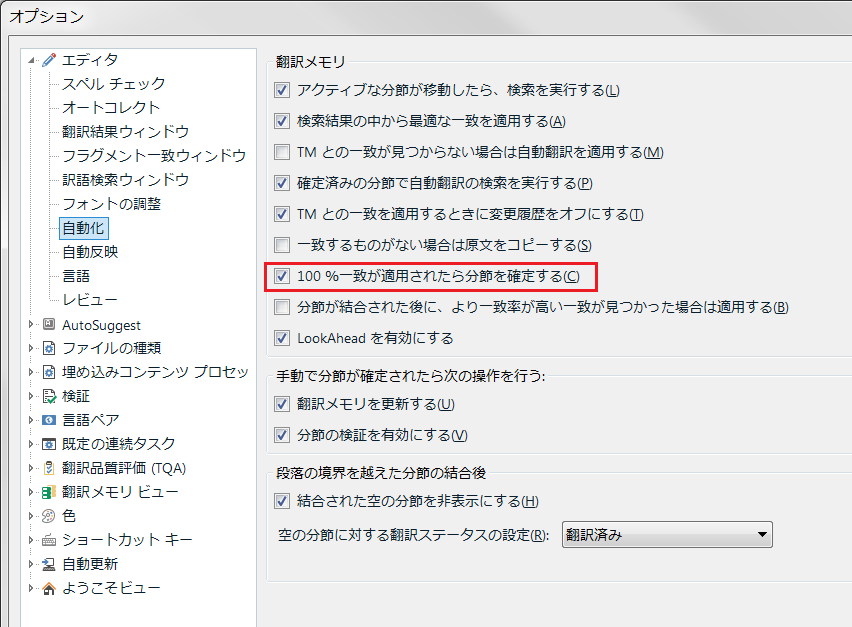This screenshot has width=852, height=627.
Task: Click the ようこそビュー home icon
Action: 49,588
